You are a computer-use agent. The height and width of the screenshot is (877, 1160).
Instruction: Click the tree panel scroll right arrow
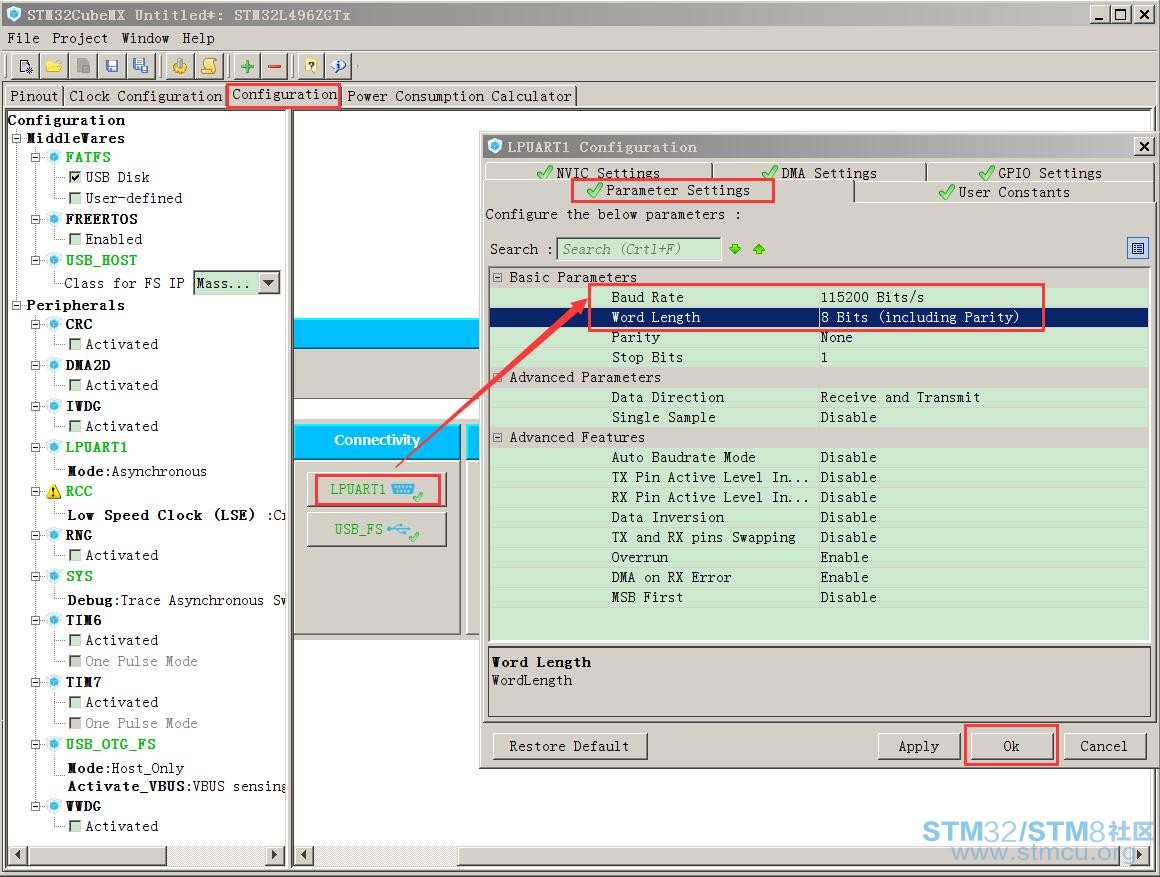[274, 855]
